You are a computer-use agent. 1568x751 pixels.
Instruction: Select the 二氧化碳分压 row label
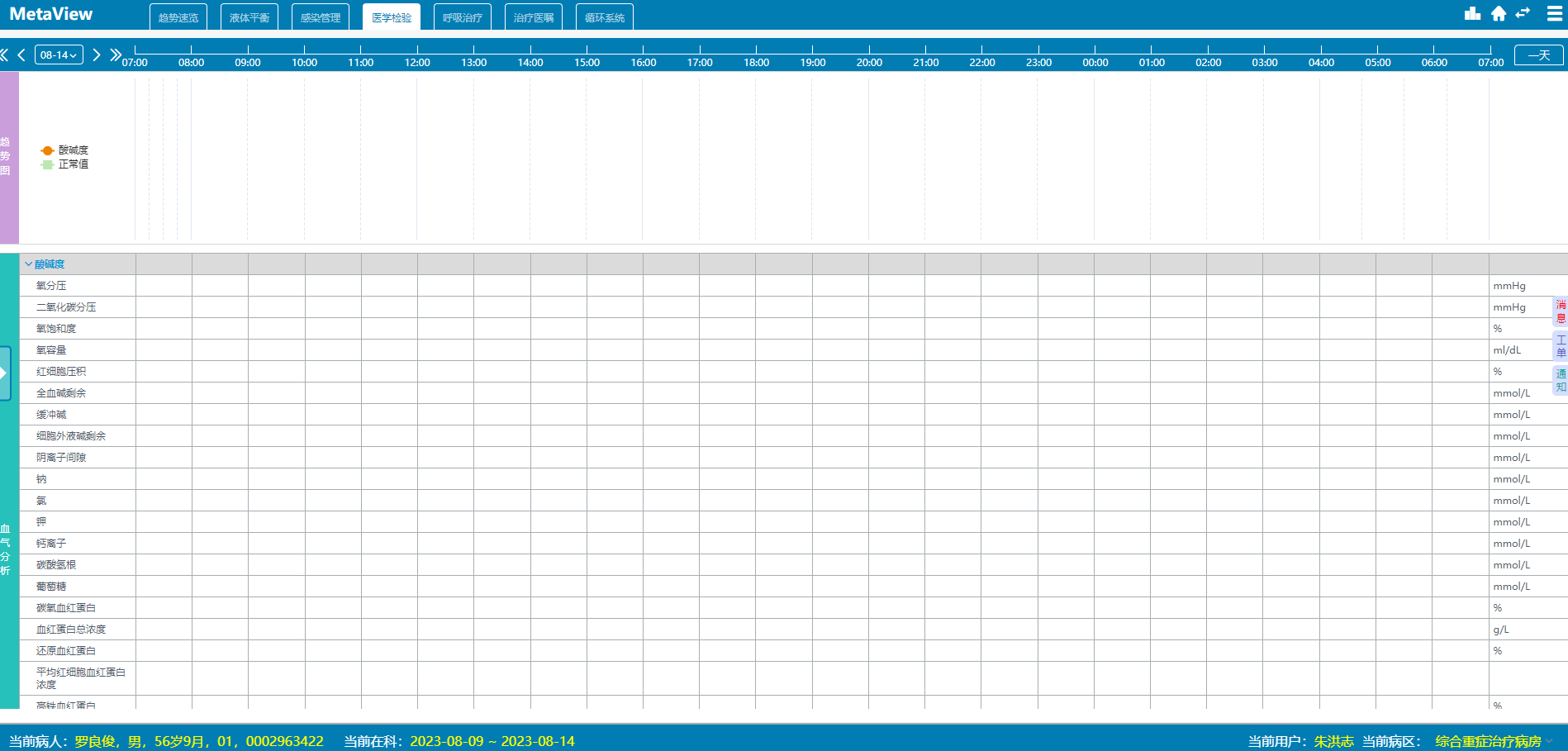tap(66, 307)
